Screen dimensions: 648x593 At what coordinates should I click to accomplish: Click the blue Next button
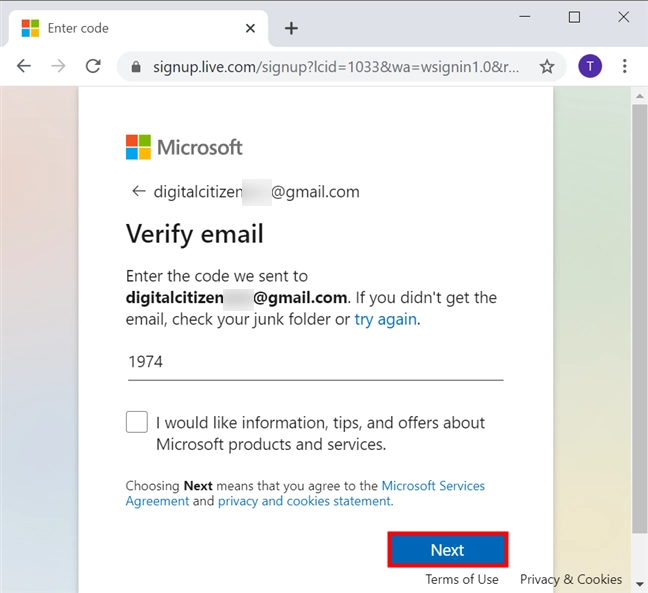coord(448,550)
